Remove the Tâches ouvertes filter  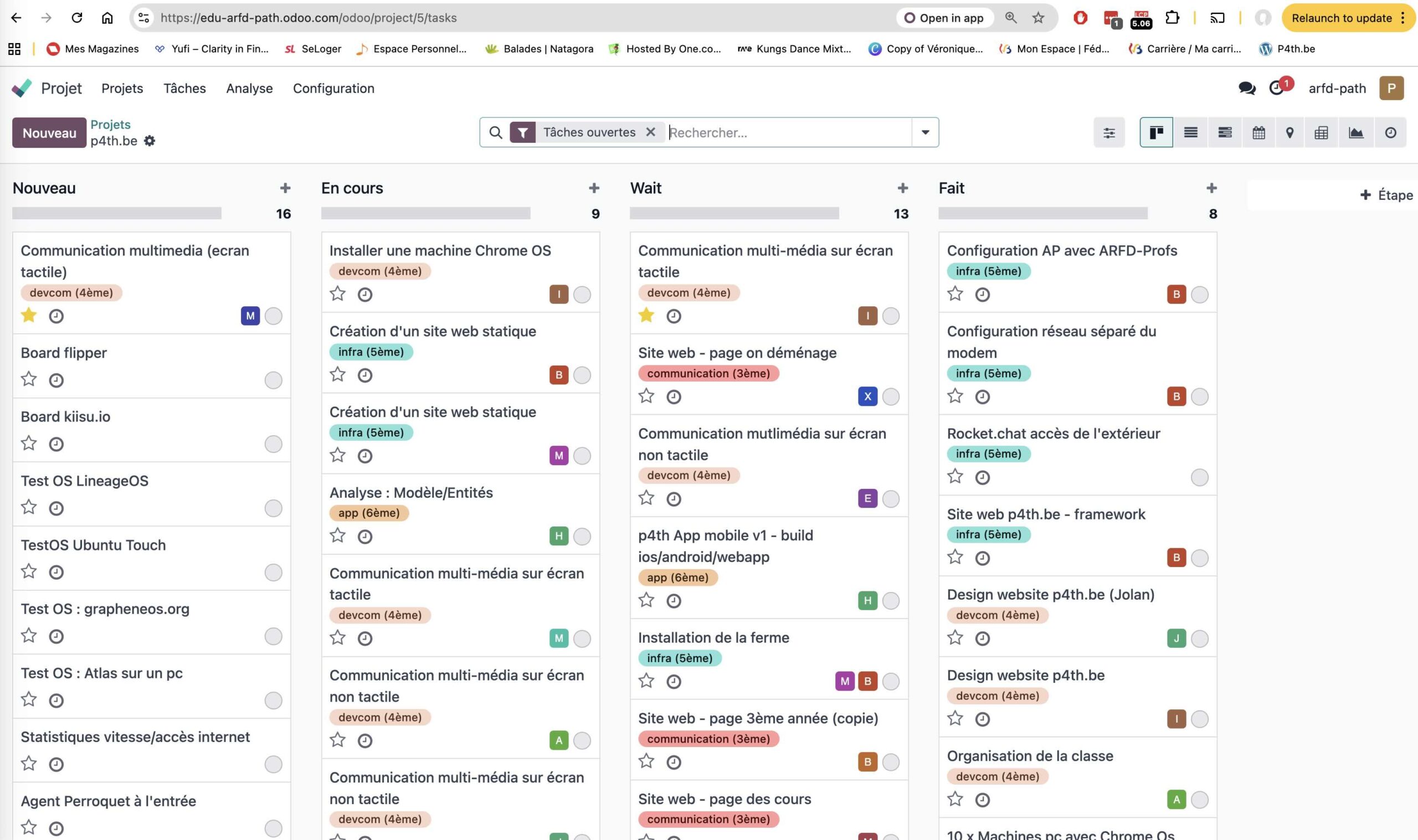[x=650, y=132]
